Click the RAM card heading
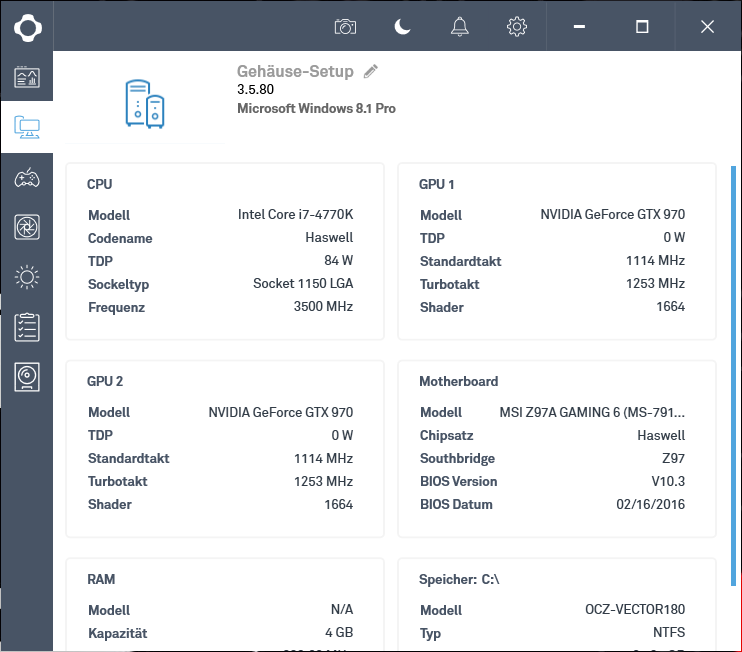Image resolution: width=742 pixels, height=652 pixels. [x=101, y=579]
